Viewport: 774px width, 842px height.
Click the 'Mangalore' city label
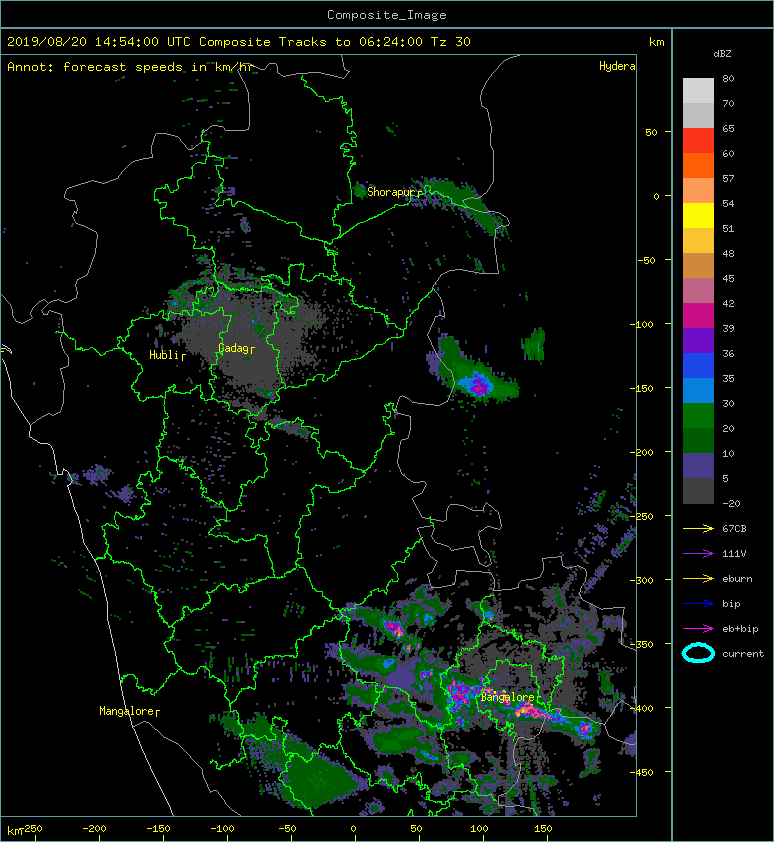127,711
